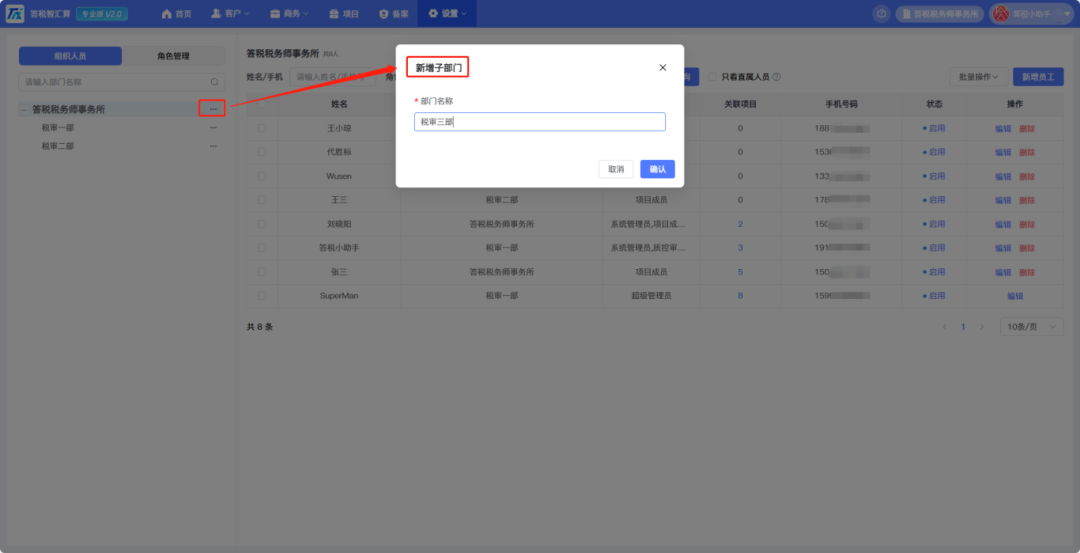Focus the 姓名/手机 search input
Viewport: 1080px width, 553px height.
coord(333,77)
